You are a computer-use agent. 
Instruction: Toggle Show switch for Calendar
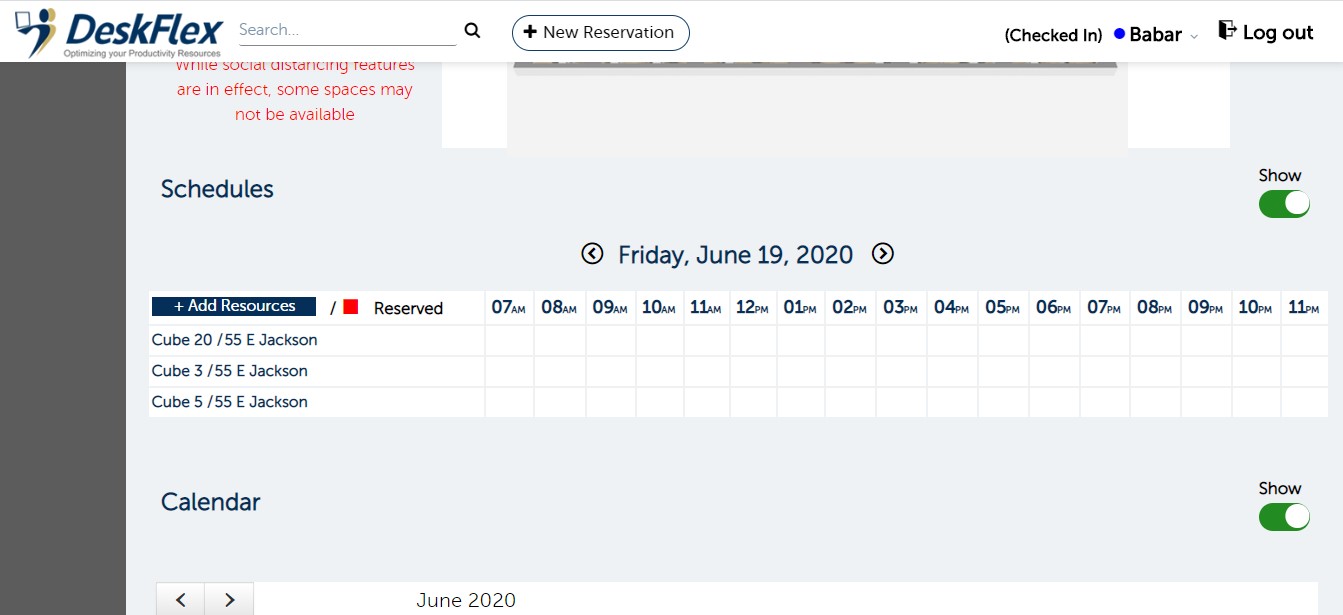[1284, 517]
